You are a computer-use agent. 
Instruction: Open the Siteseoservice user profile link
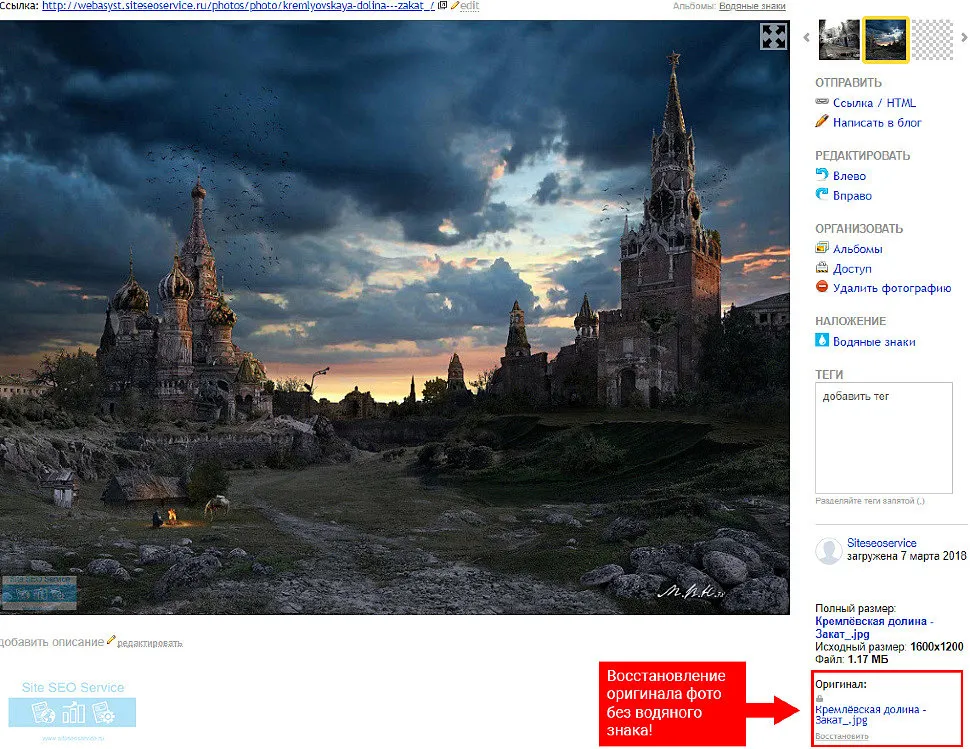coord(882,543)
